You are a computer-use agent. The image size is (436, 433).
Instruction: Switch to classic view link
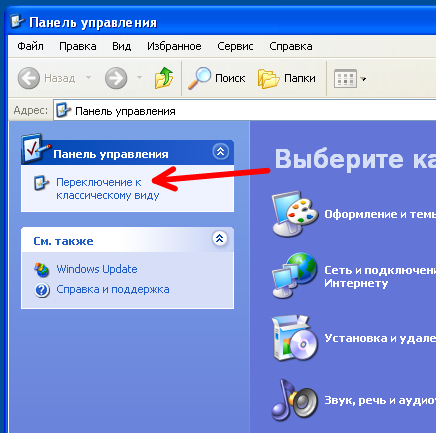pyautogui.click(x=107, y=189)
